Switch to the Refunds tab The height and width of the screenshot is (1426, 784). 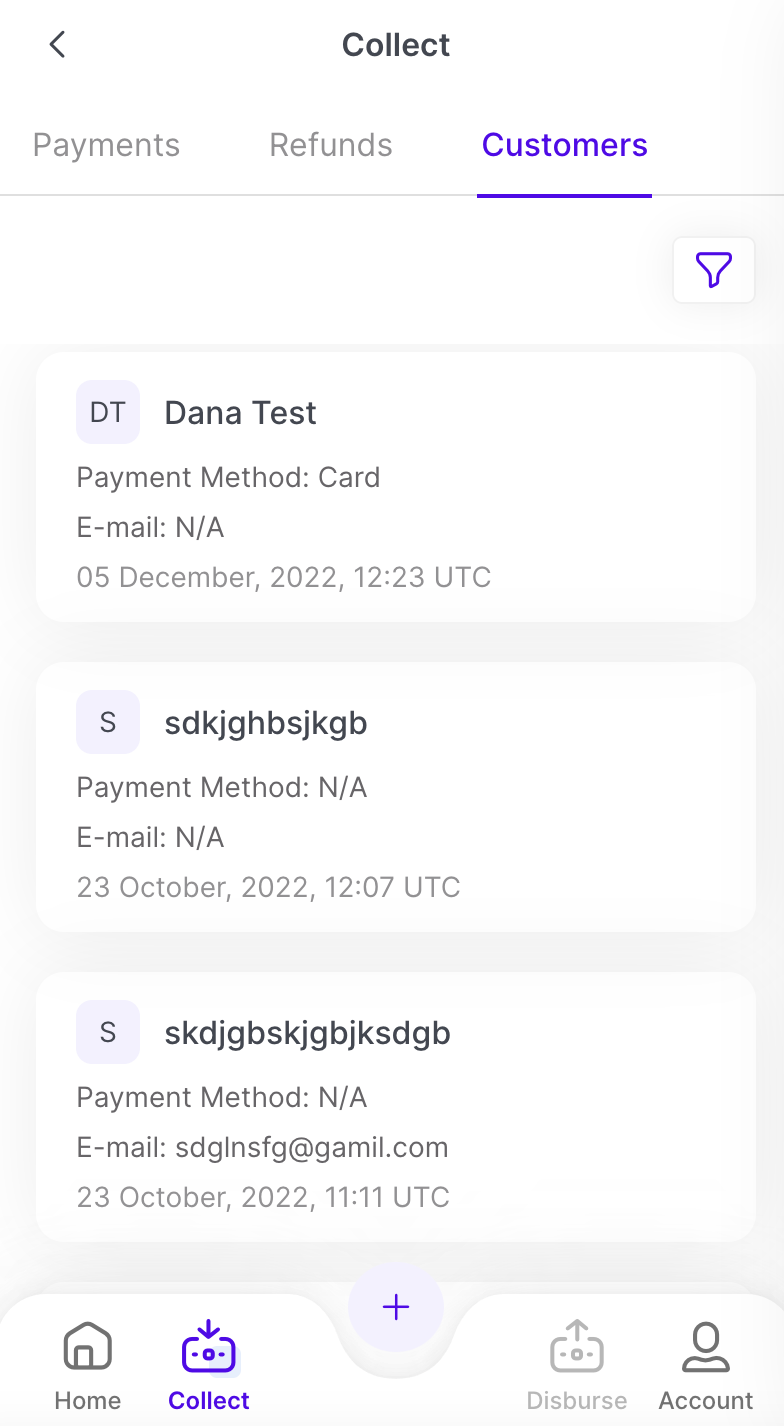click(331, 145)
